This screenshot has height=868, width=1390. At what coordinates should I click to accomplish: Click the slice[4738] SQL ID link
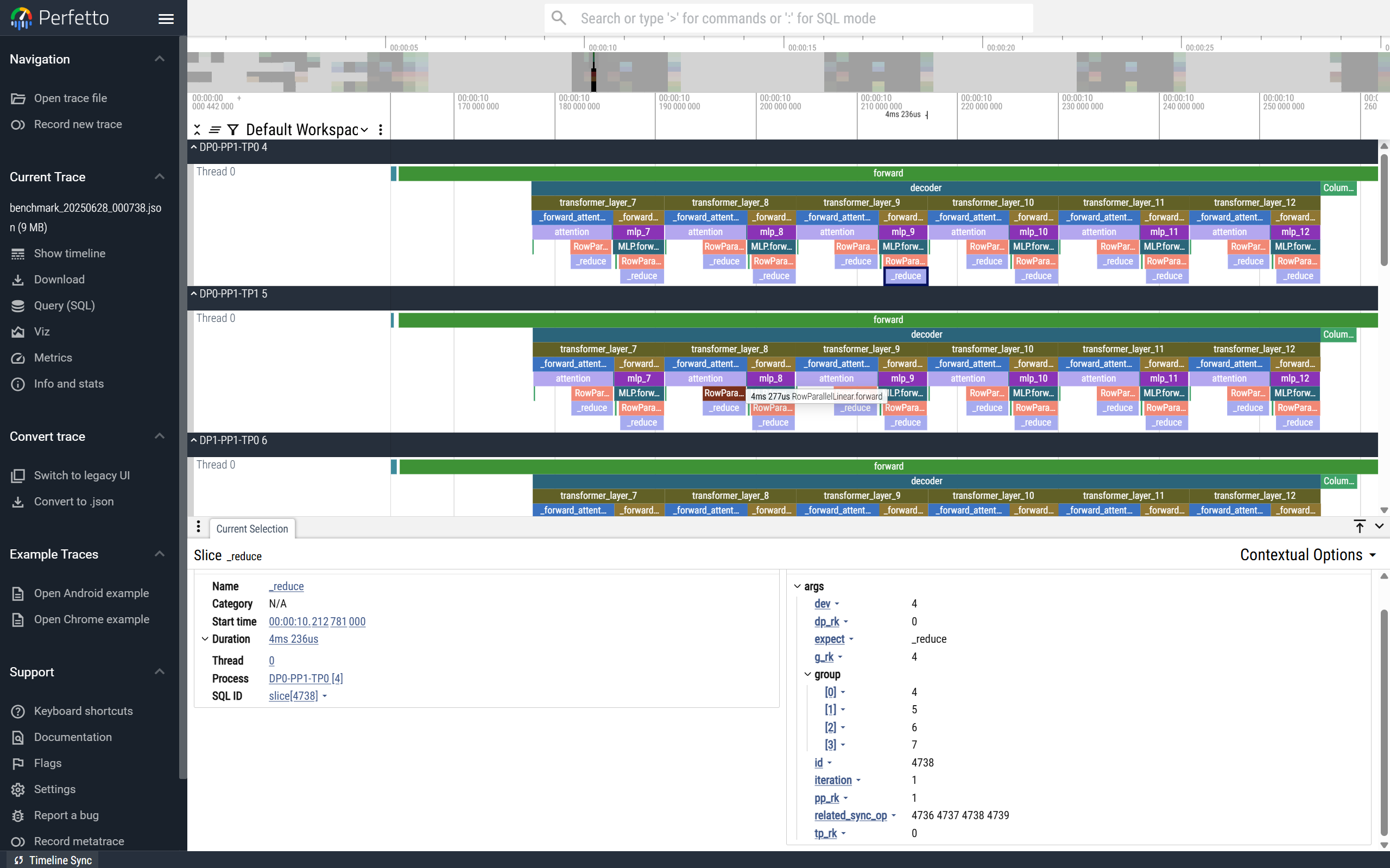coord(293,696)
